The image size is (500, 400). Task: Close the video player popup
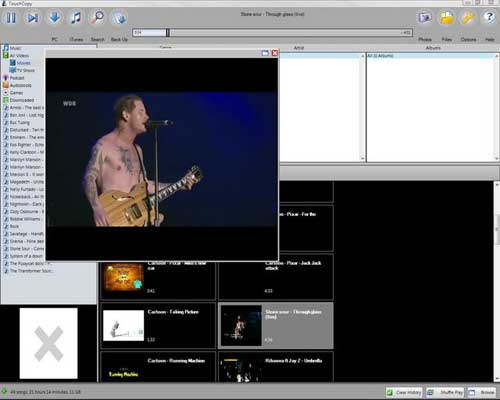click(x=275, y=53)
